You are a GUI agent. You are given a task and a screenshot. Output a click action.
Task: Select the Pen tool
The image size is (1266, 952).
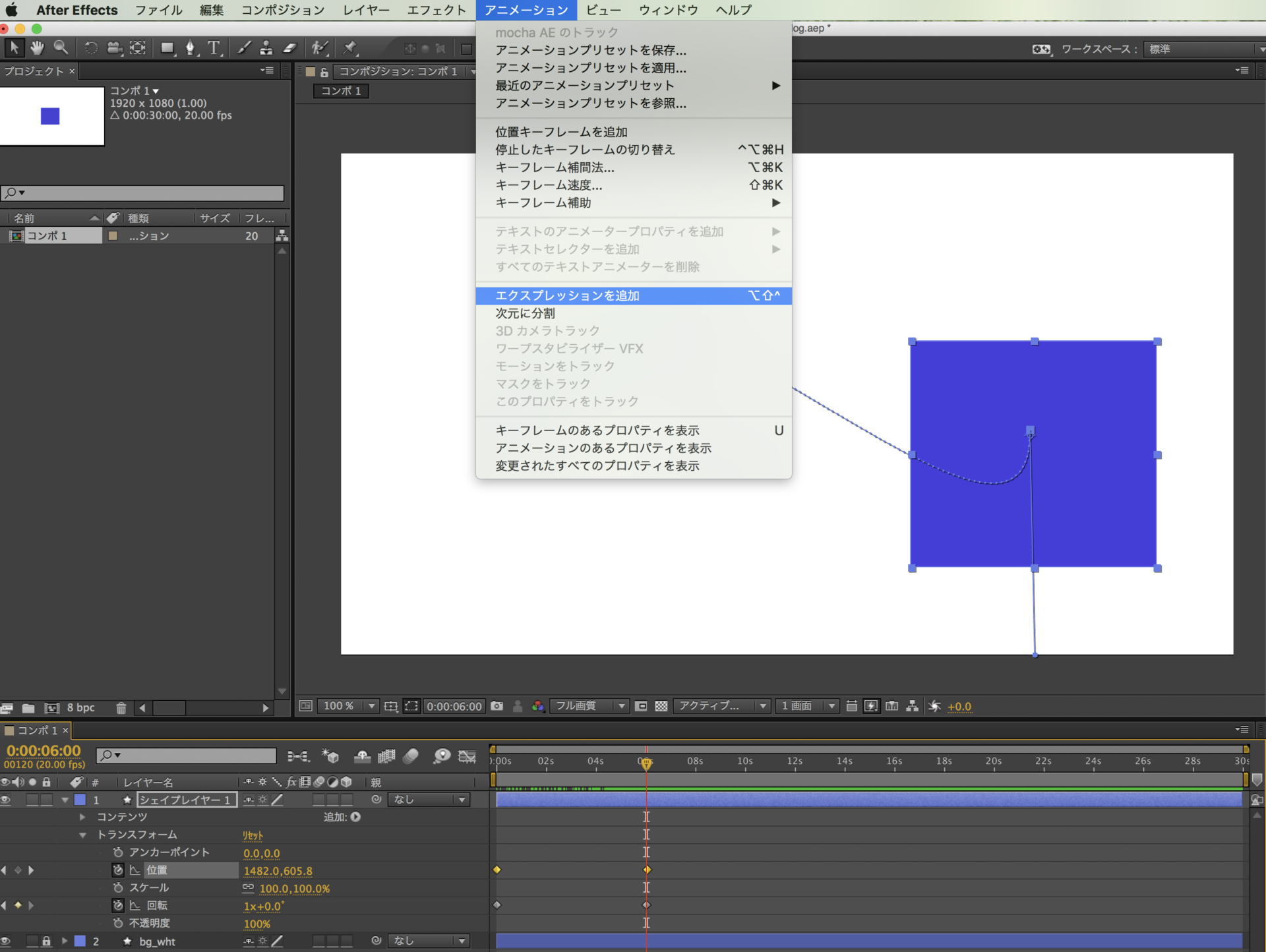pos(191,47)
